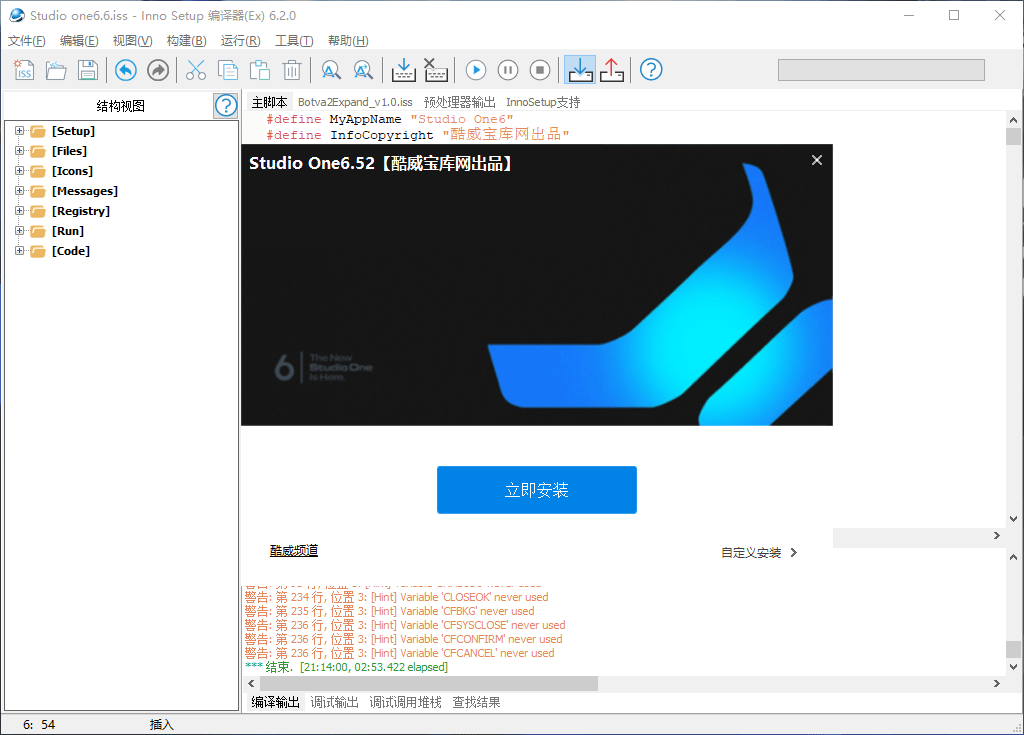
Task: Close the Studio One6.52 installer window
Action: point(816,160)
